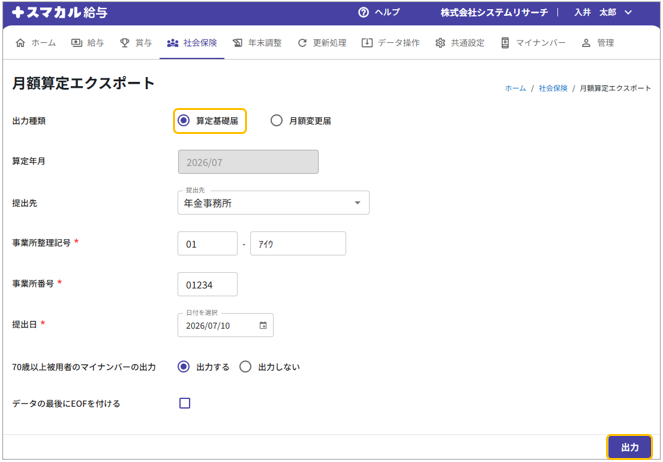Viewport: 663px width, 462px height.
Task: Open the 管理 menu
Action: click(x=598, y=43)
